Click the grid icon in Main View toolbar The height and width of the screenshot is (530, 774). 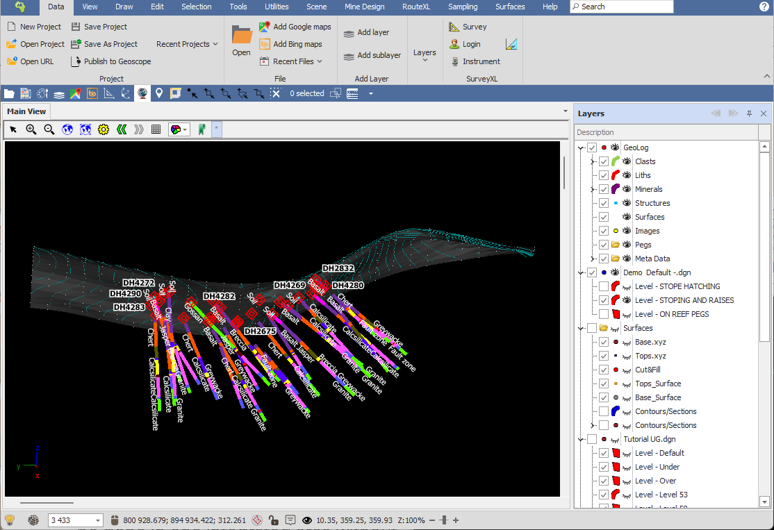coord(156,129)
